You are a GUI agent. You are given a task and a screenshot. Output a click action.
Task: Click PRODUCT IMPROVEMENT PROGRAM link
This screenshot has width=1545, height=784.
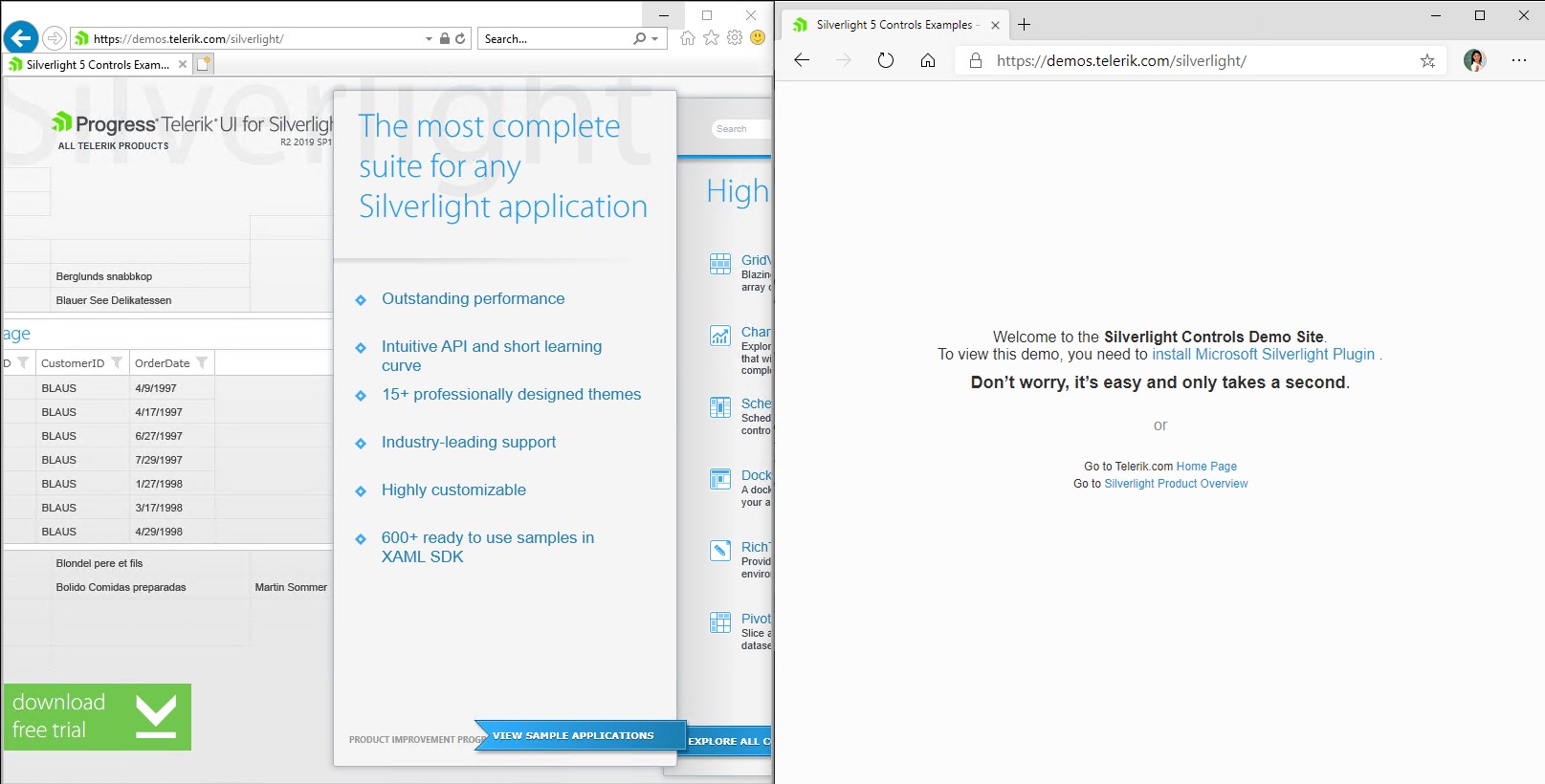click(x=417, y=740)
